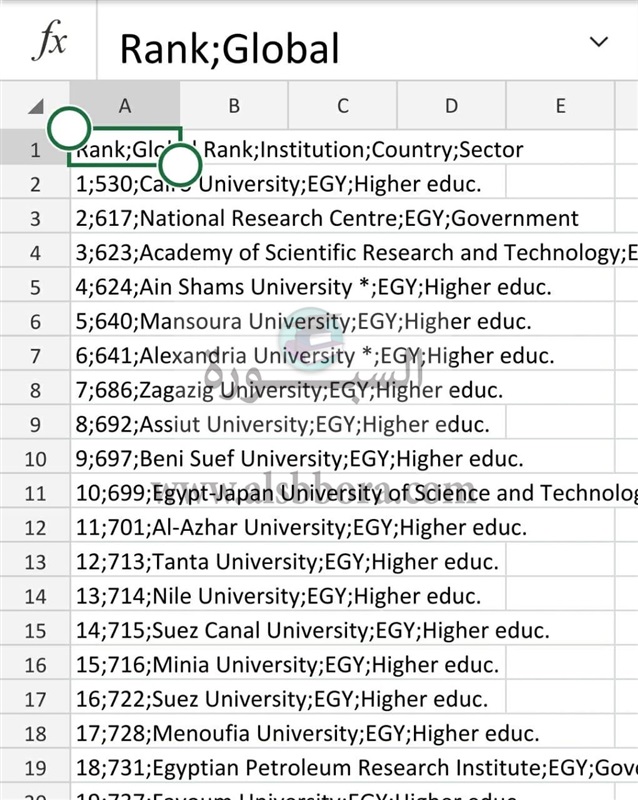Select row 1 header
Image resolution: width=638 pixels, height=800 pixels.
(x=35, y=150)
